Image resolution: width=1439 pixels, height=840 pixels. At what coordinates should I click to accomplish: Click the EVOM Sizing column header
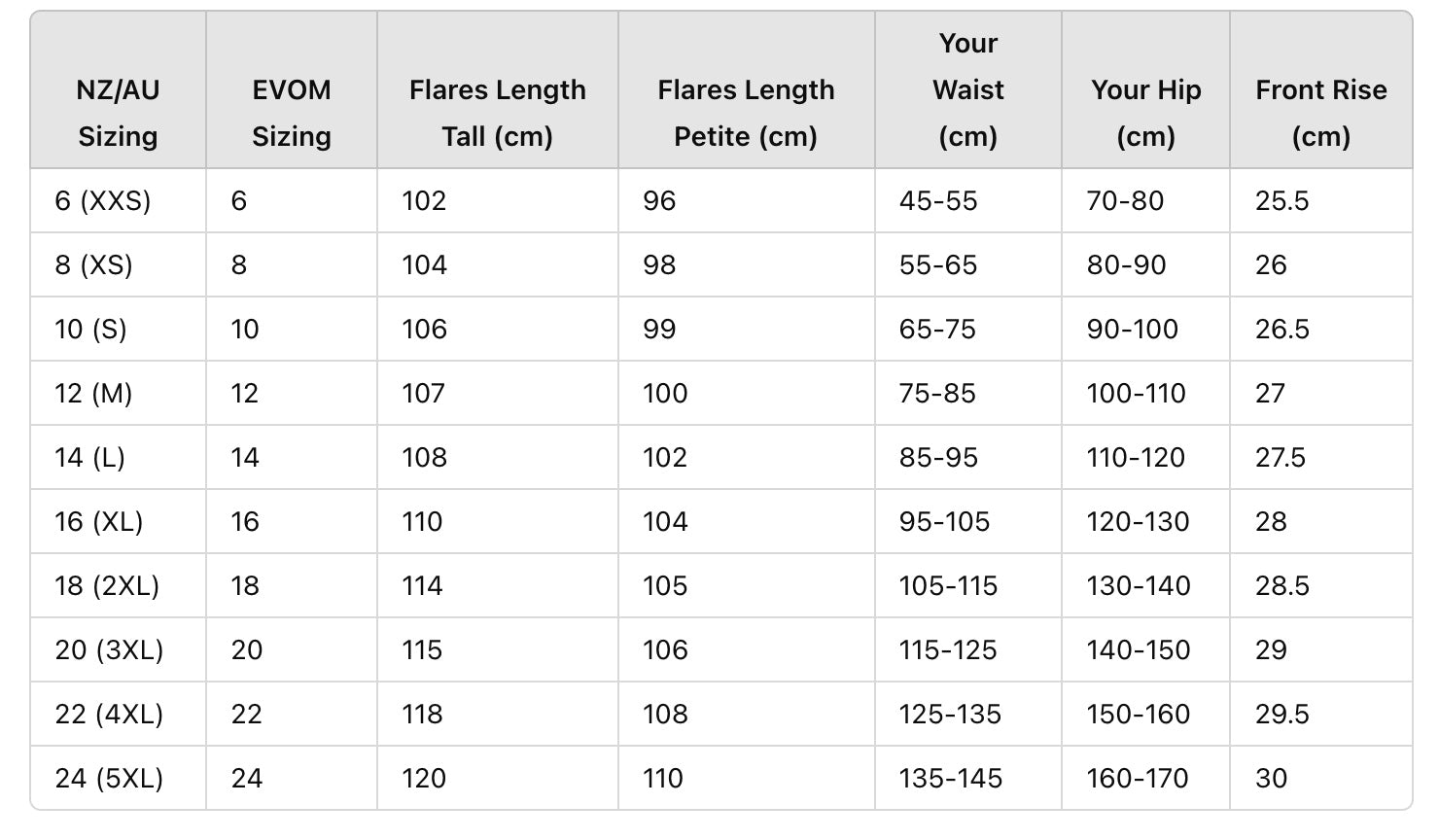pos(292,113)
